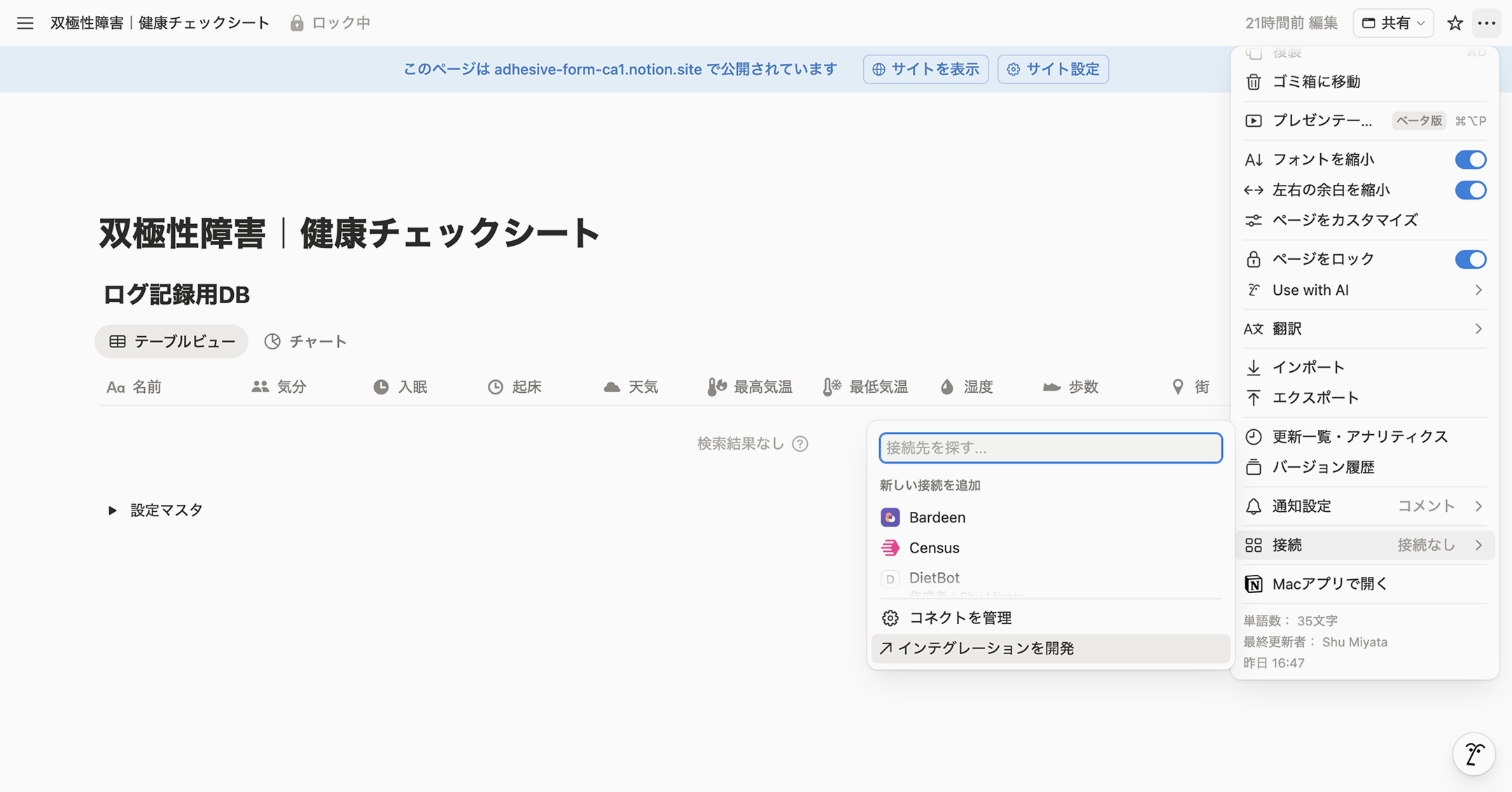The image size is (1512, 792).
Task: Click the trash icon for ゴミ箱に移動
Action: (x=1253, y=82)
